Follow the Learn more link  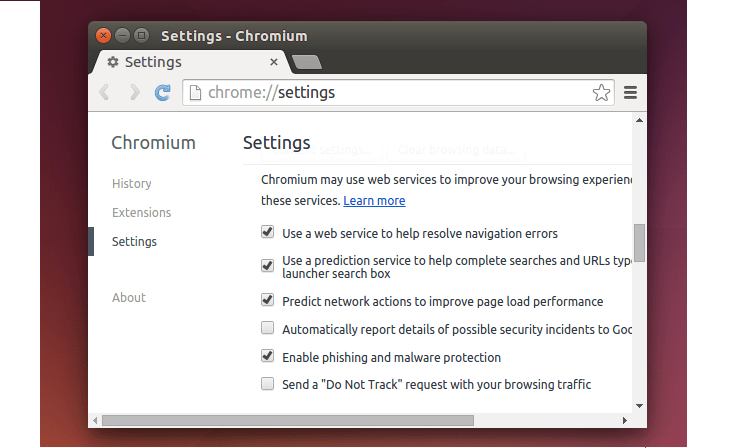[x=374, y=201]
